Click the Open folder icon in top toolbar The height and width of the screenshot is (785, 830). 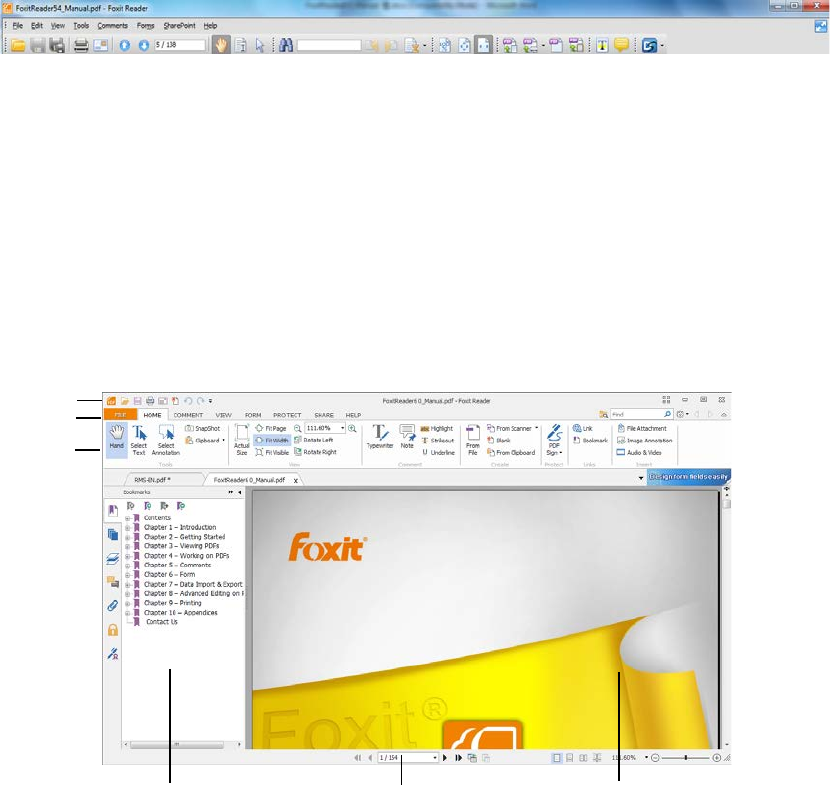[x=19, y=46]
